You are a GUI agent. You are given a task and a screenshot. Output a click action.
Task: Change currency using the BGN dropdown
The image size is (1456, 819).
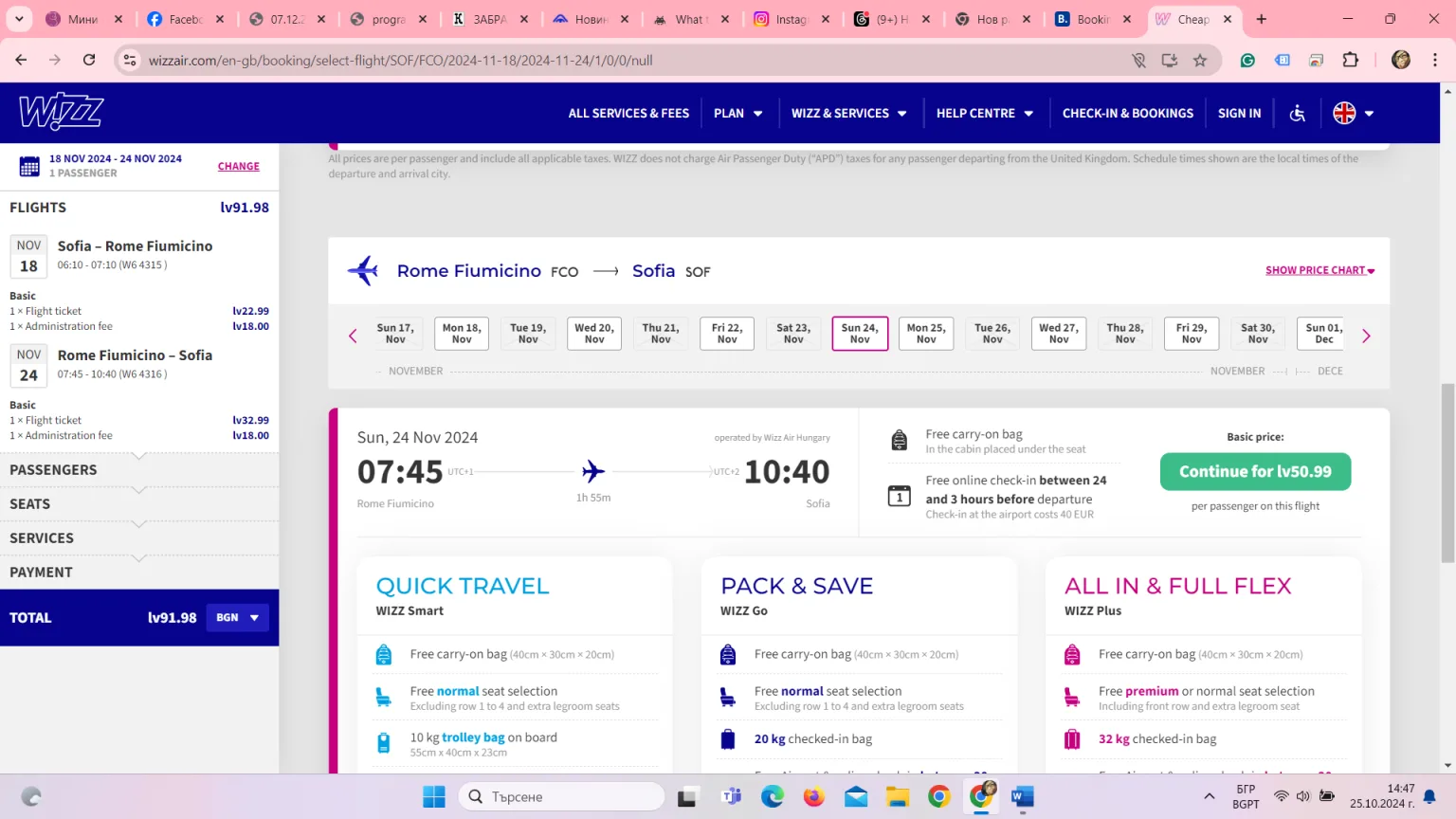(x=237, y=618)
